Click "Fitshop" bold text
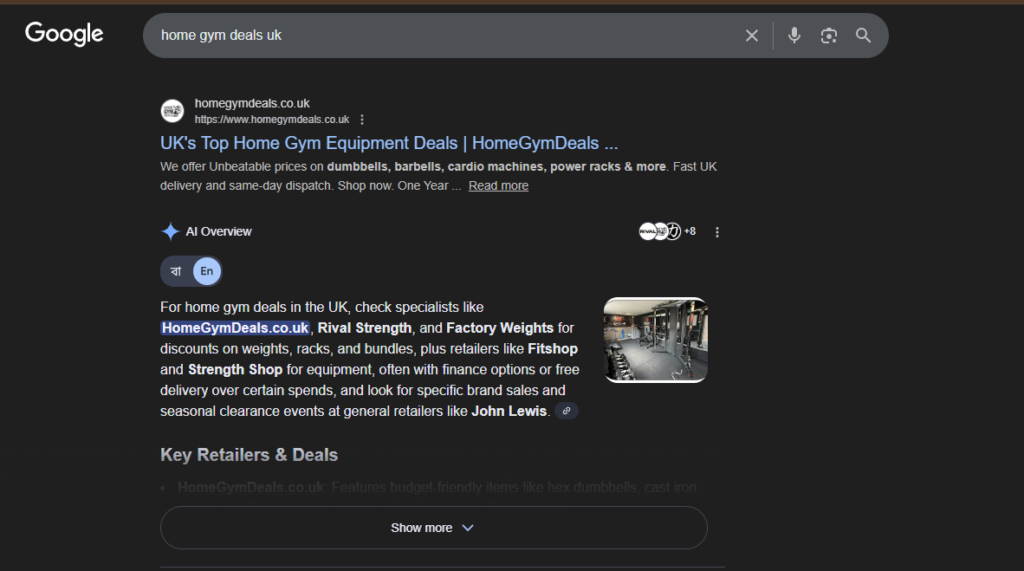Viewport: 1024px width, 571px height. (552, 349)
